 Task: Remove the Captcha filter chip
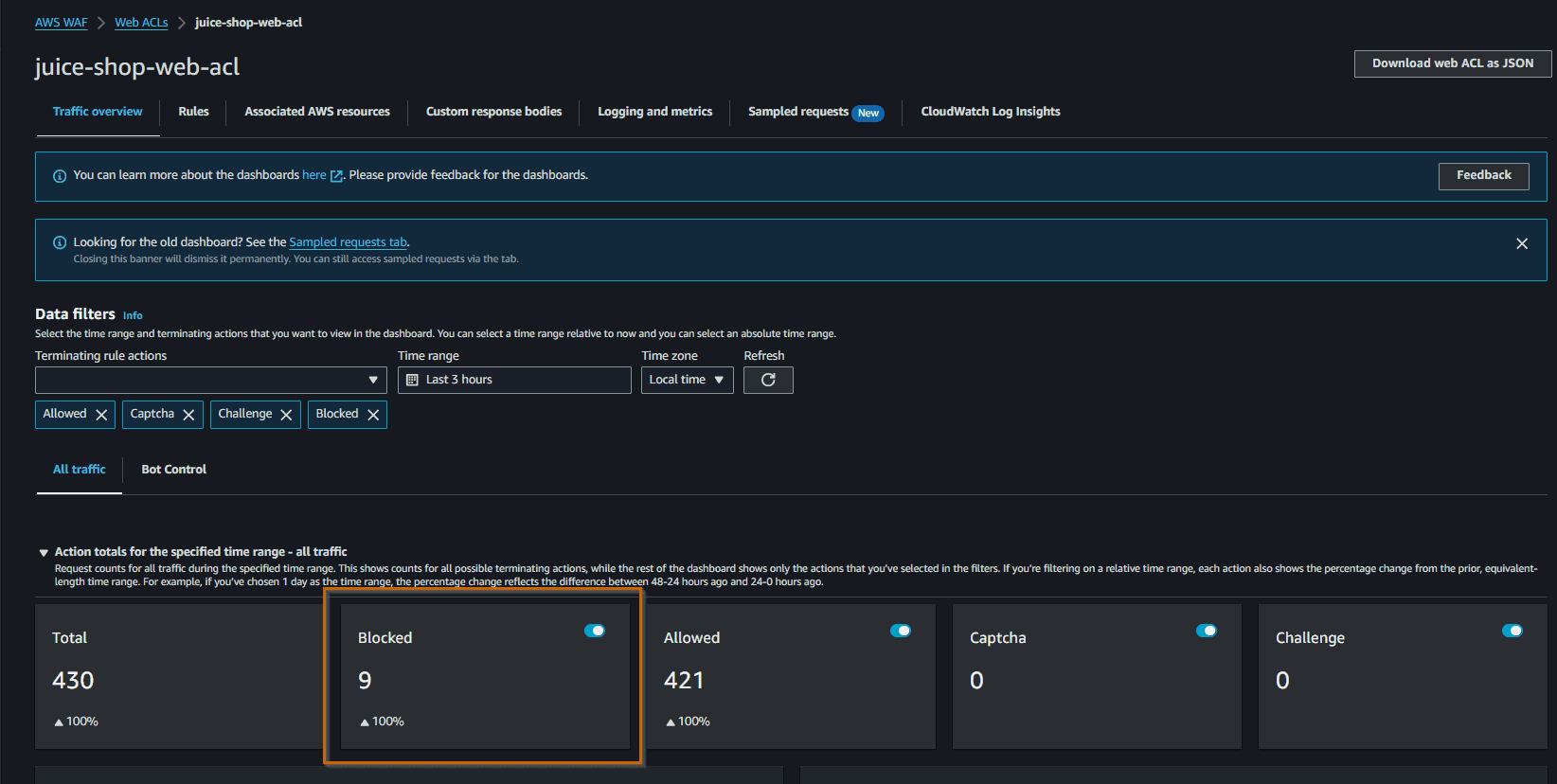(x=188, y=415)
